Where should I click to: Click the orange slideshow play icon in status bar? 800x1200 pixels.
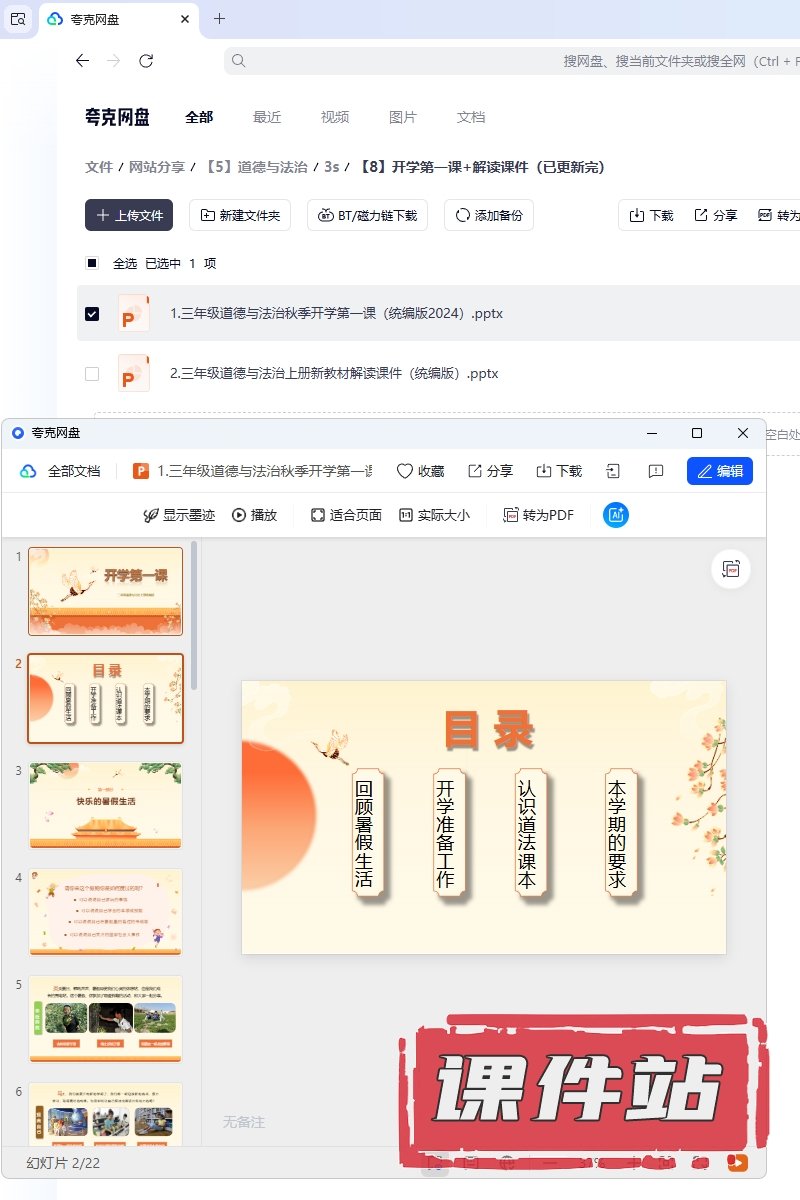tap(737, 1162)
